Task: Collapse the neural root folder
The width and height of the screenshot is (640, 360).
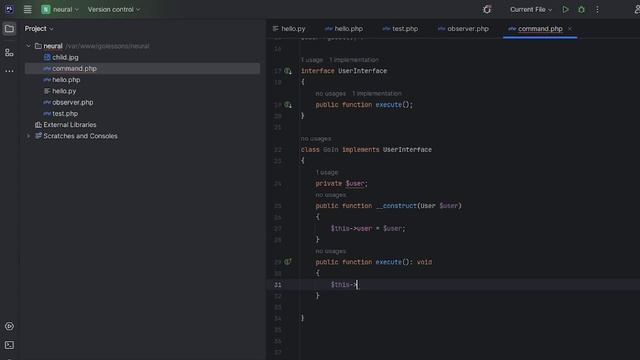Action: pos(29,46)
